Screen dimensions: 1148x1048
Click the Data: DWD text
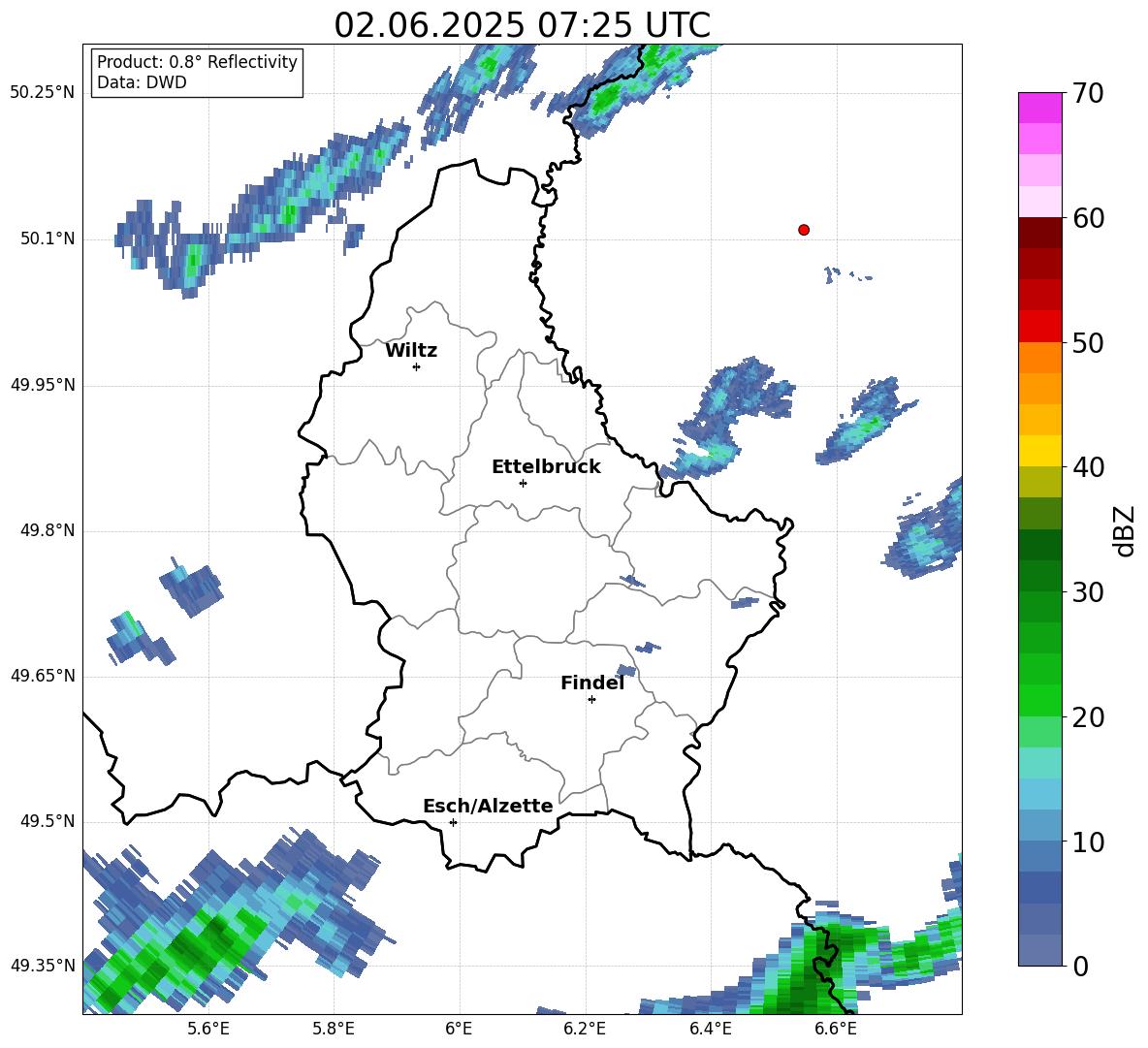pyautogui.click(x=142, y=82)
